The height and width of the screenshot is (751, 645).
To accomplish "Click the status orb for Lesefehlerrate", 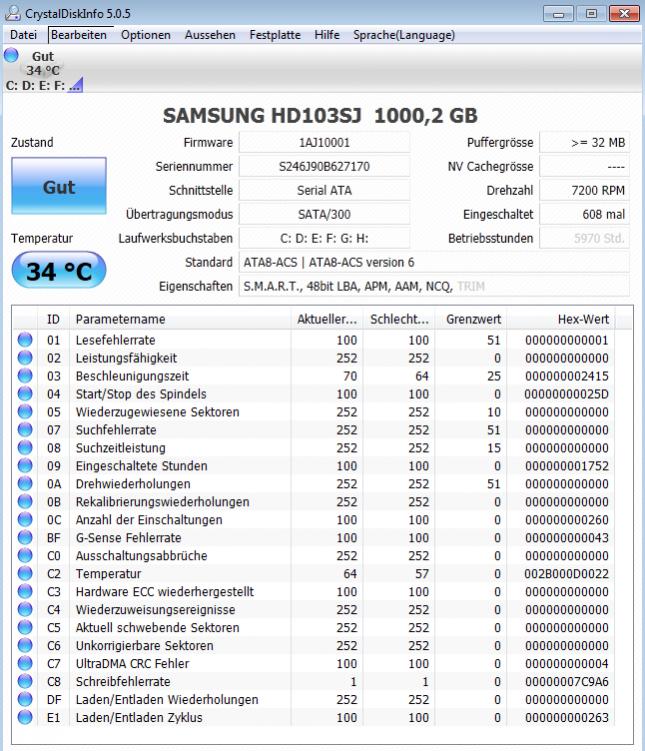I will [x=25, y=340].
